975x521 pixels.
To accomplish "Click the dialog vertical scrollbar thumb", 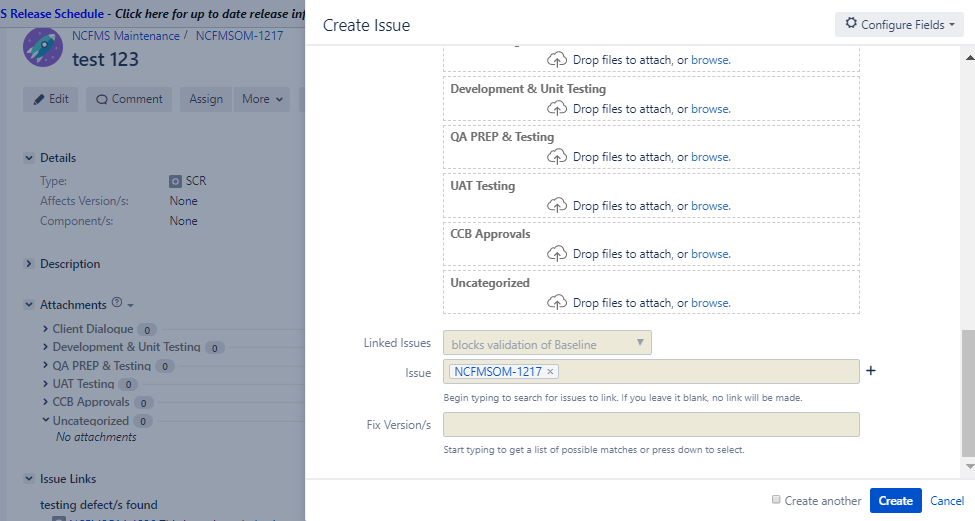I will pyautogui.click(x=968, y=393).
